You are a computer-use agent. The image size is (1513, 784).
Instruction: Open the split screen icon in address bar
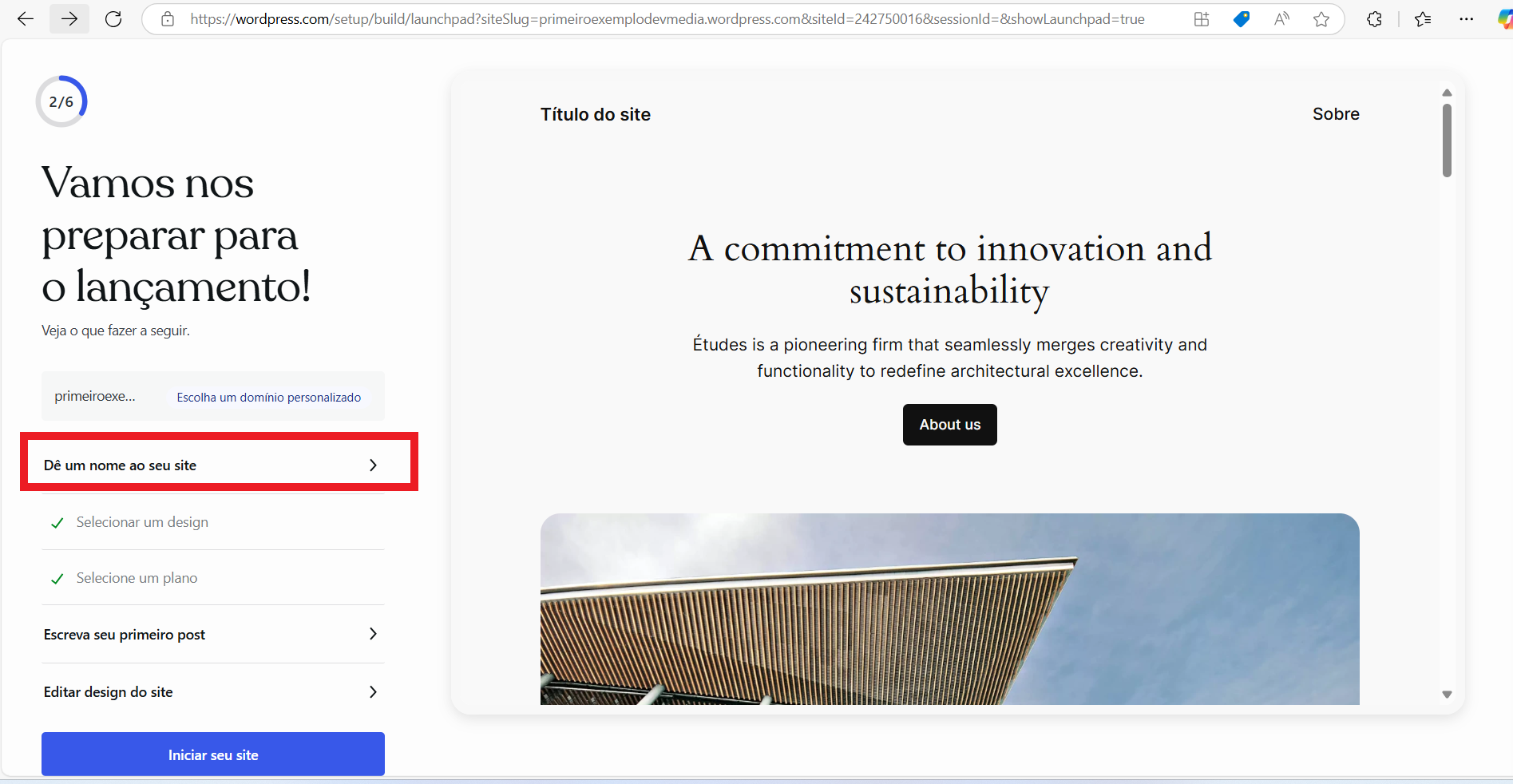click(1201, 19)
